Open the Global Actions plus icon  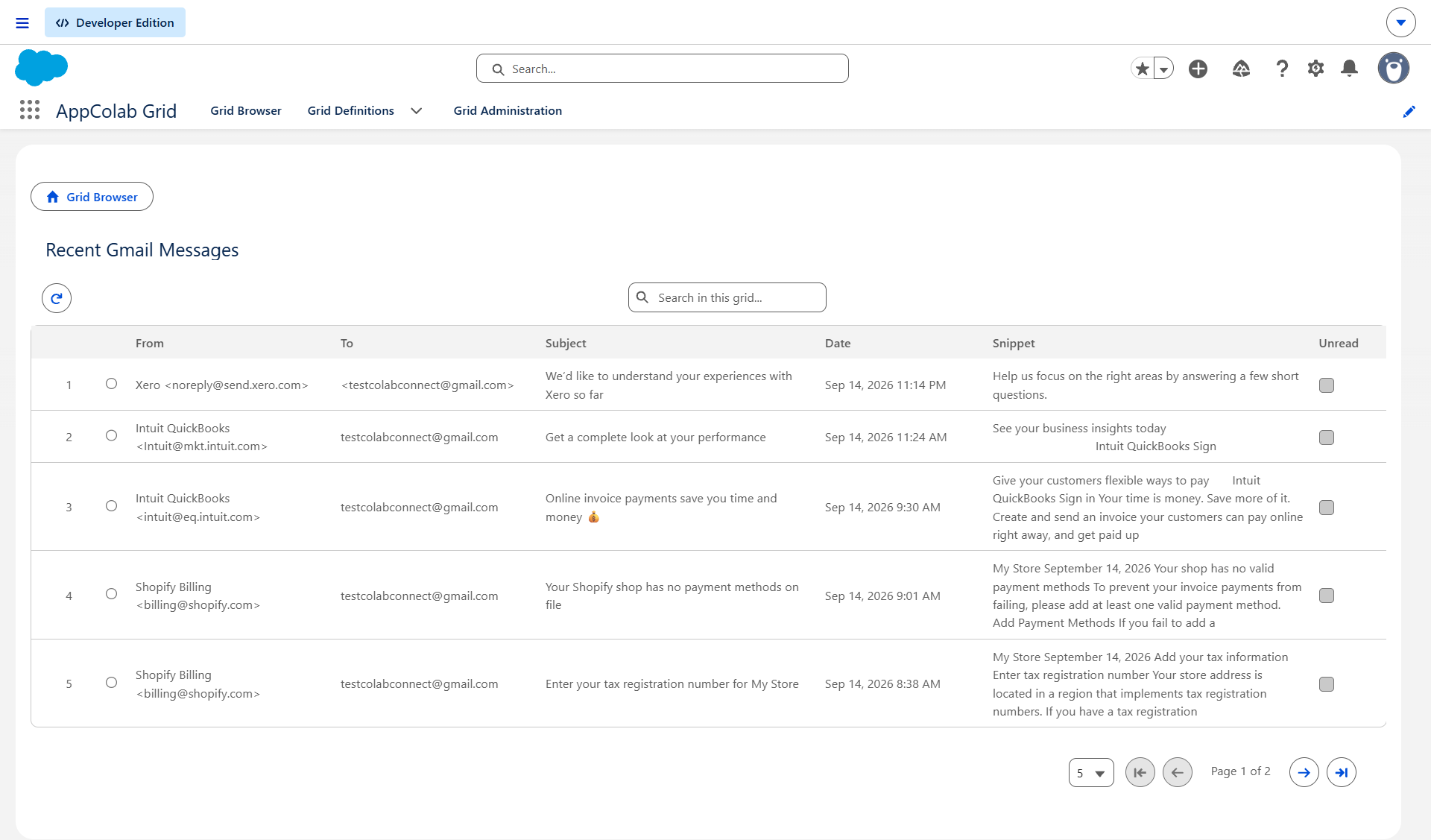tap(1198, 69)
